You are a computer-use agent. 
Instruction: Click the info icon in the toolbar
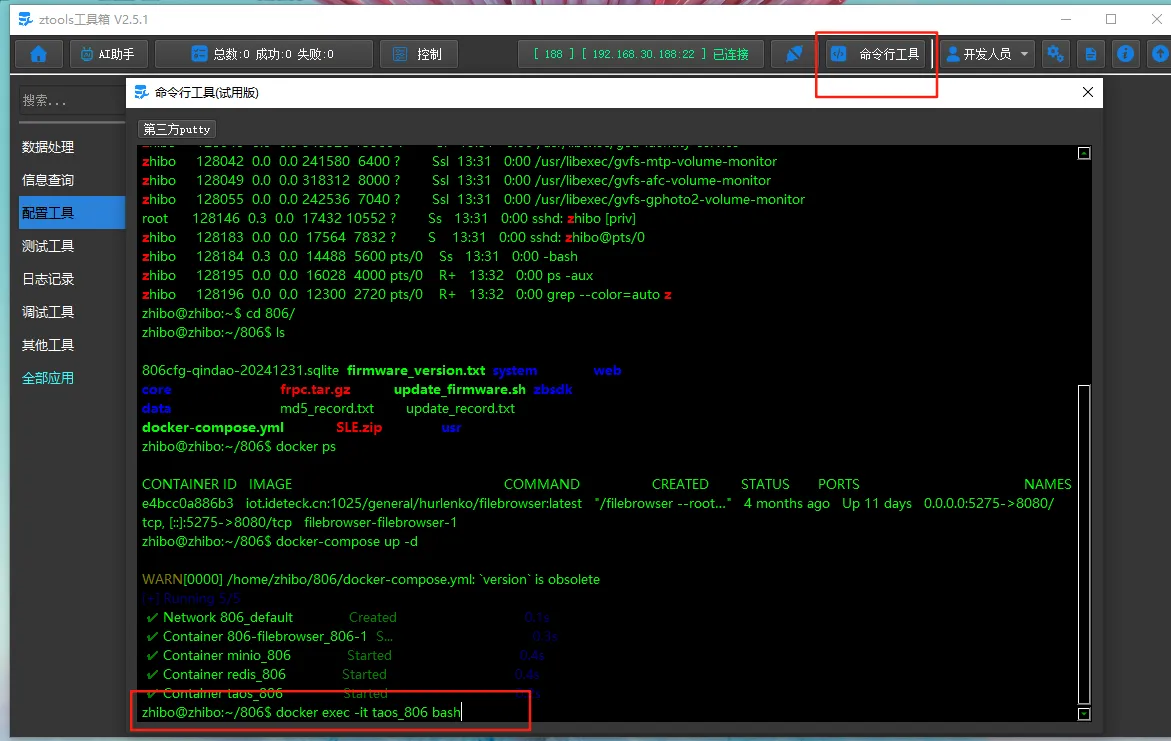click(1126, 54)
